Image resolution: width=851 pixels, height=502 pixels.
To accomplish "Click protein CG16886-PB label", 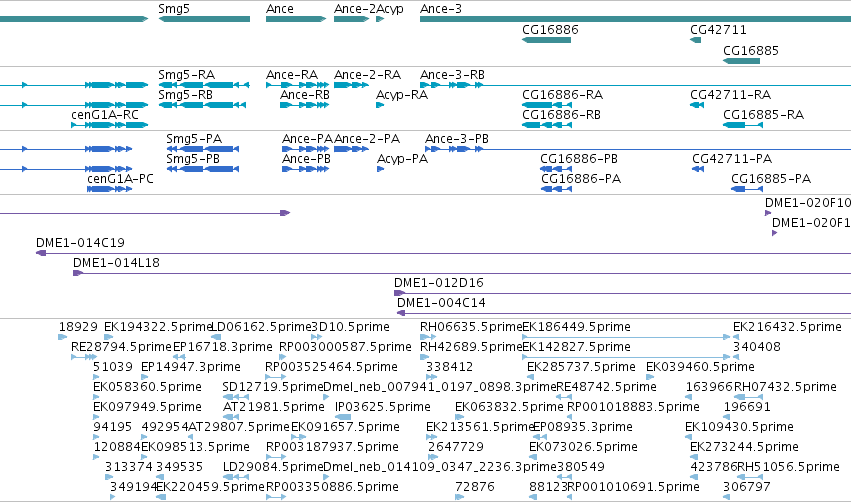I will 579,158.
